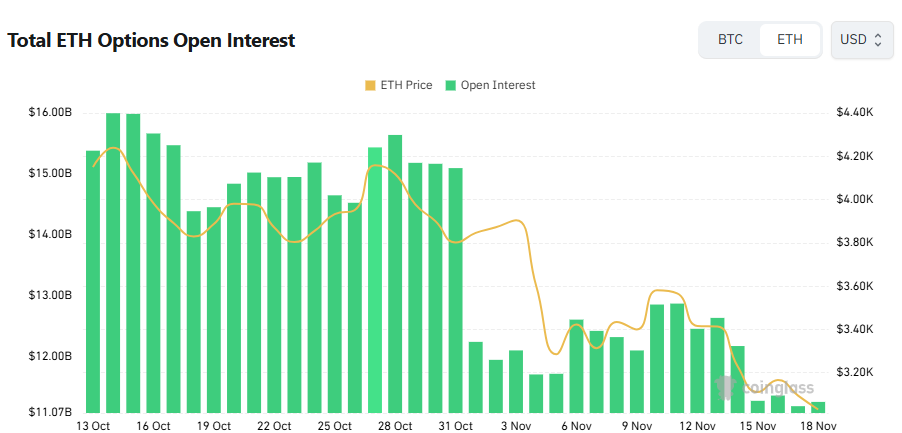Switch to the BTC tab

click(x=730, y=40)
